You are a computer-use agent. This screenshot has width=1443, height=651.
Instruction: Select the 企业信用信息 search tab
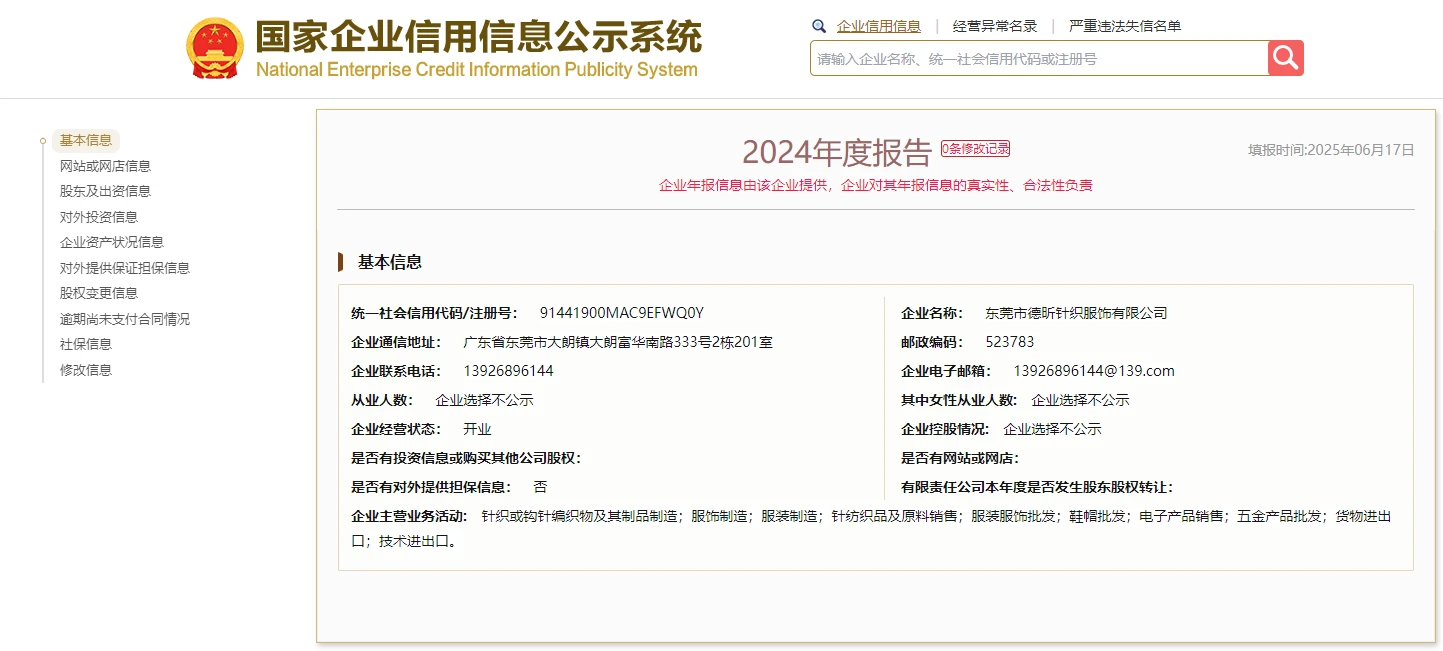coord(879,26)
